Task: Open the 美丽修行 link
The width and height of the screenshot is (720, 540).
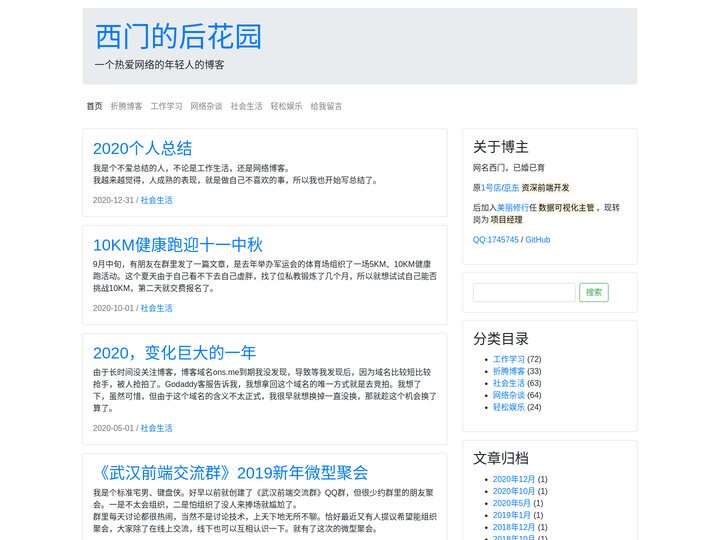Action: point(513,208)
